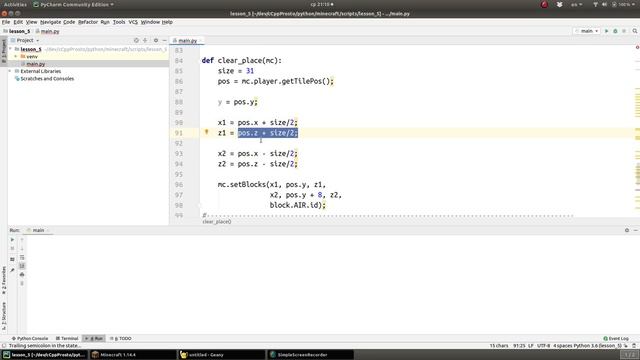Open Run panel settings gear
Viewport: 640px width, 360px height.
pos(627,230)
